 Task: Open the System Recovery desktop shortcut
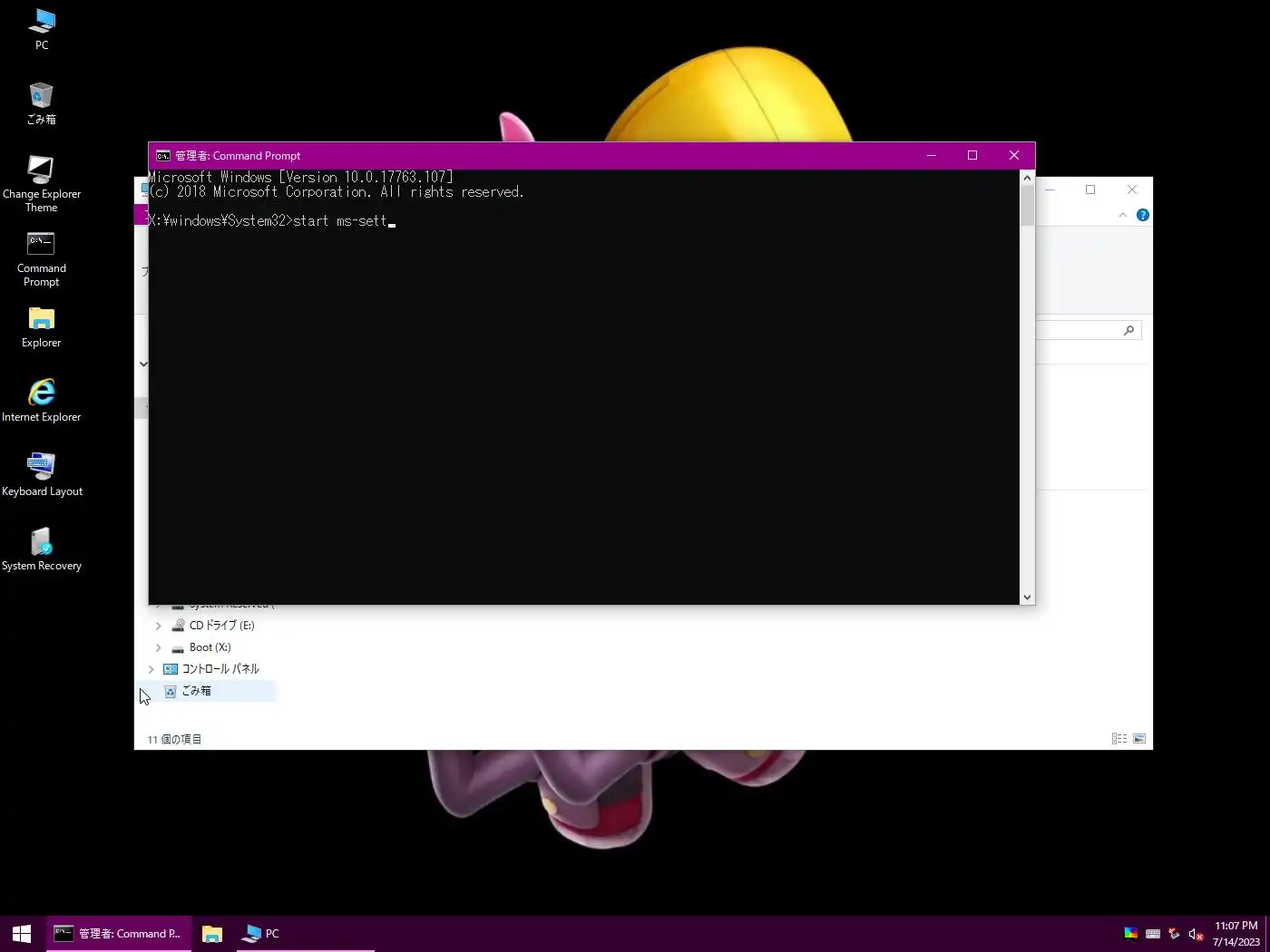tap(42, 549)
